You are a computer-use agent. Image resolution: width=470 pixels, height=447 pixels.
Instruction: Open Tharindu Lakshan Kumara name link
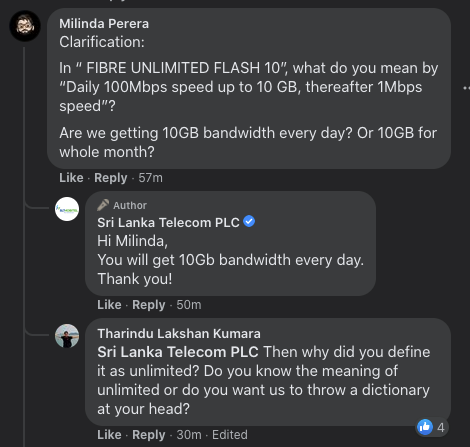179,333
